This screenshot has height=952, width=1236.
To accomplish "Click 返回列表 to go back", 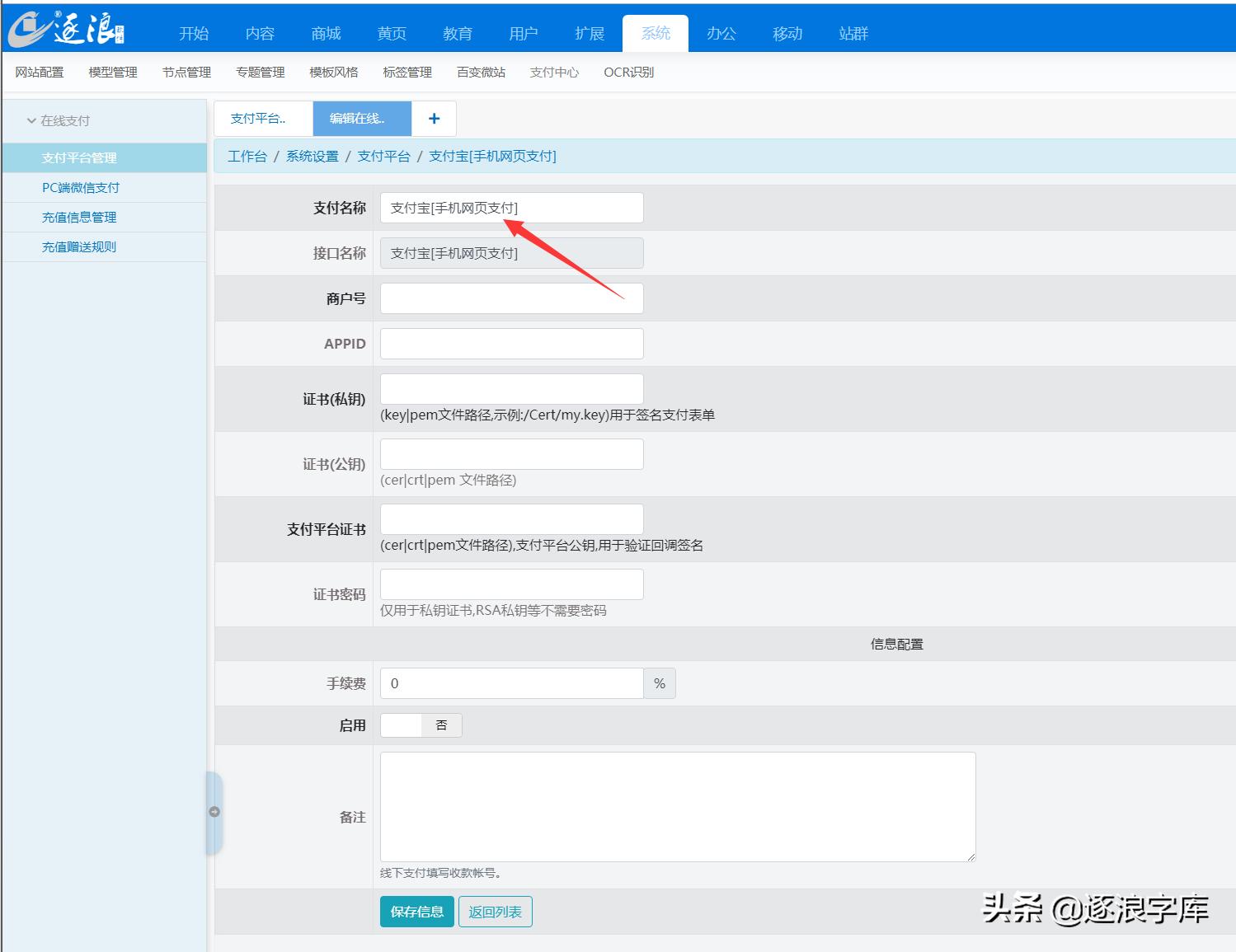I will coord(495,912).
